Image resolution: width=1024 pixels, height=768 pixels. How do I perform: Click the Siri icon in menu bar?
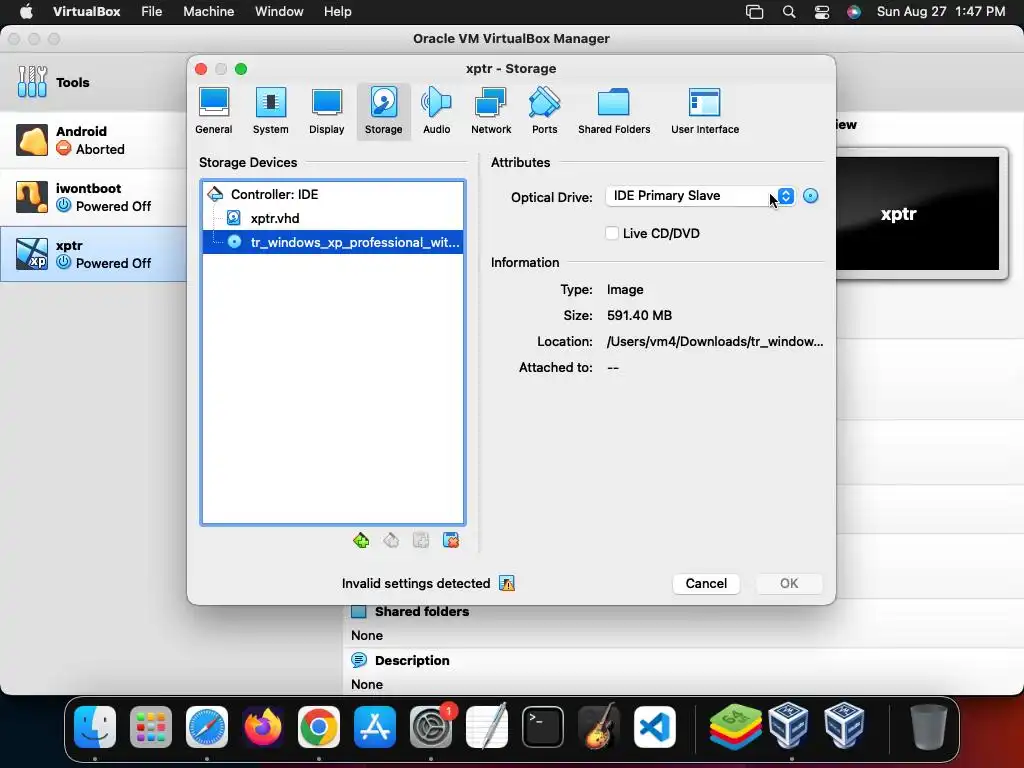[x=854, y=12]
